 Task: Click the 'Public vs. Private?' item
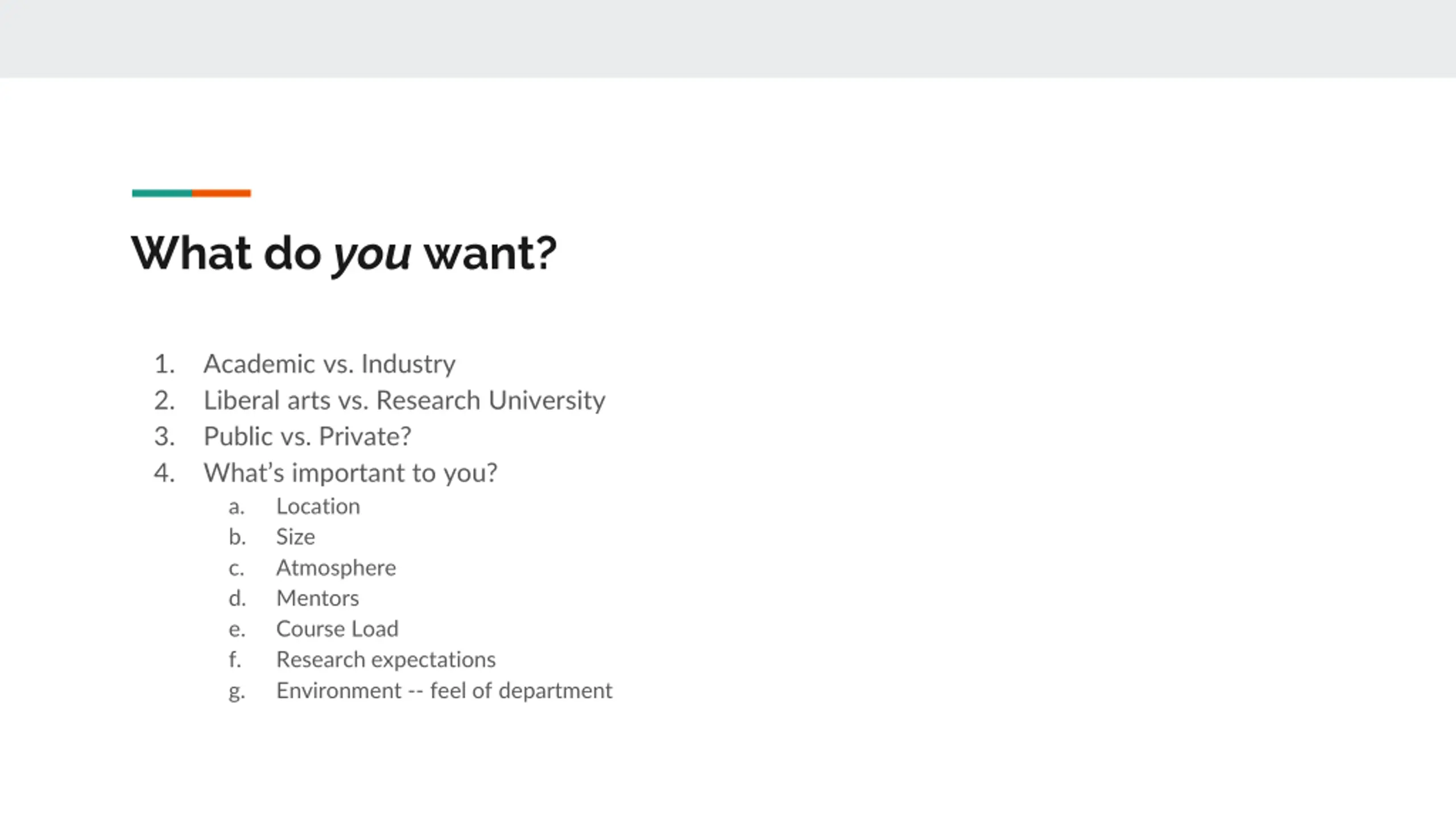[x=307, y=437]
